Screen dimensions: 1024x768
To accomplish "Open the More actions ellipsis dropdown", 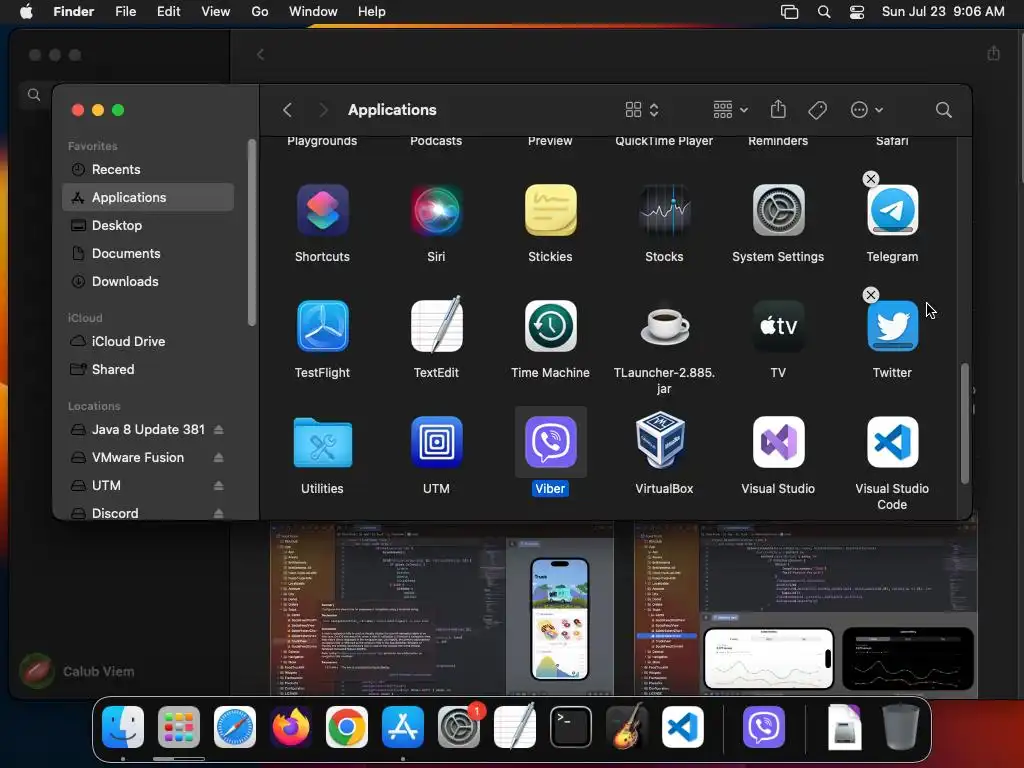I will pyautogui.click(x=867, y=110).
